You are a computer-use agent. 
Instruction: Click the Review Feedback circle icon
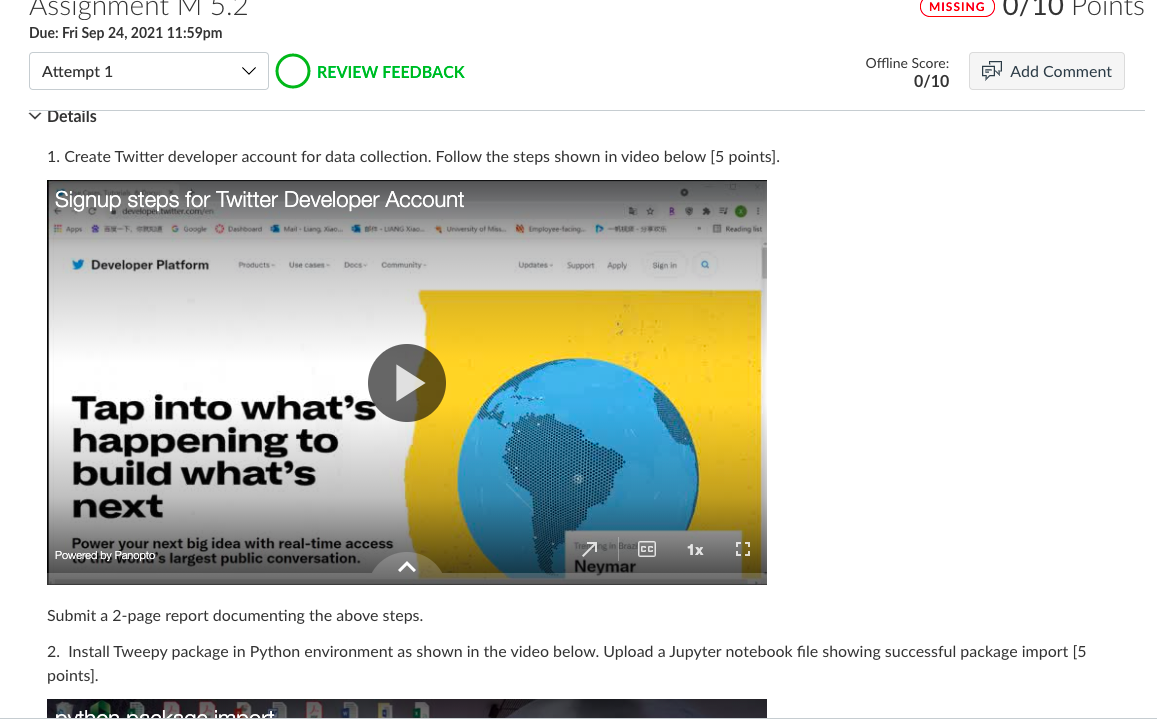[x=293, y=72]
